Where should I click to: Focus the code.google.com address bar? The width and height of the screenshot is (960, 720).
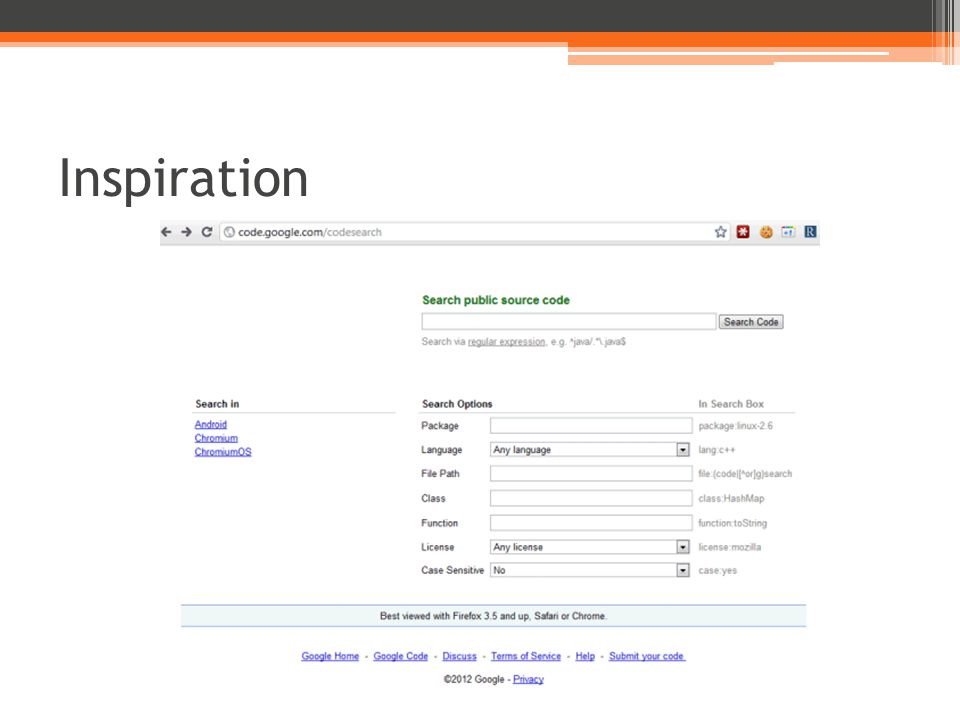474,232
